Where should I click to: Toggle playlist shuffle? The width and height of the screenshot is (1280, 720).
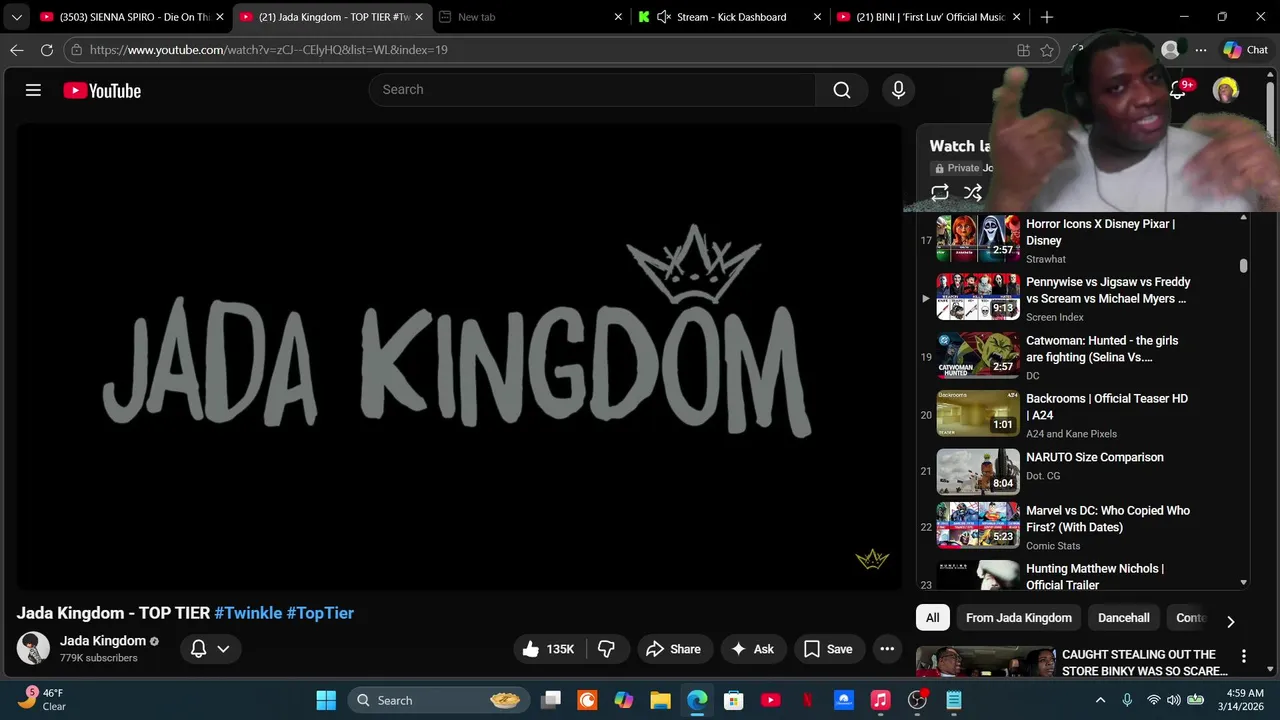pos(972,192)
